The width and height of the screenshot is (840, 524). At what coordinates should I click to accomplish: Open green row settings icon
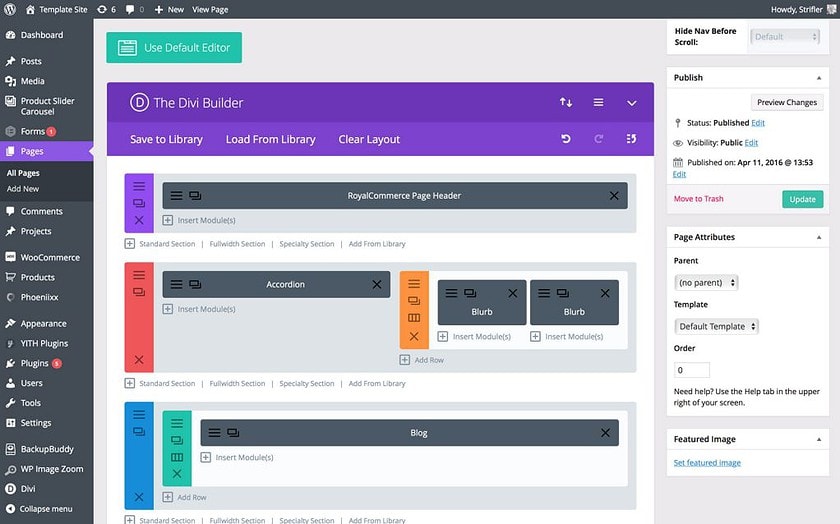point(177,423)
